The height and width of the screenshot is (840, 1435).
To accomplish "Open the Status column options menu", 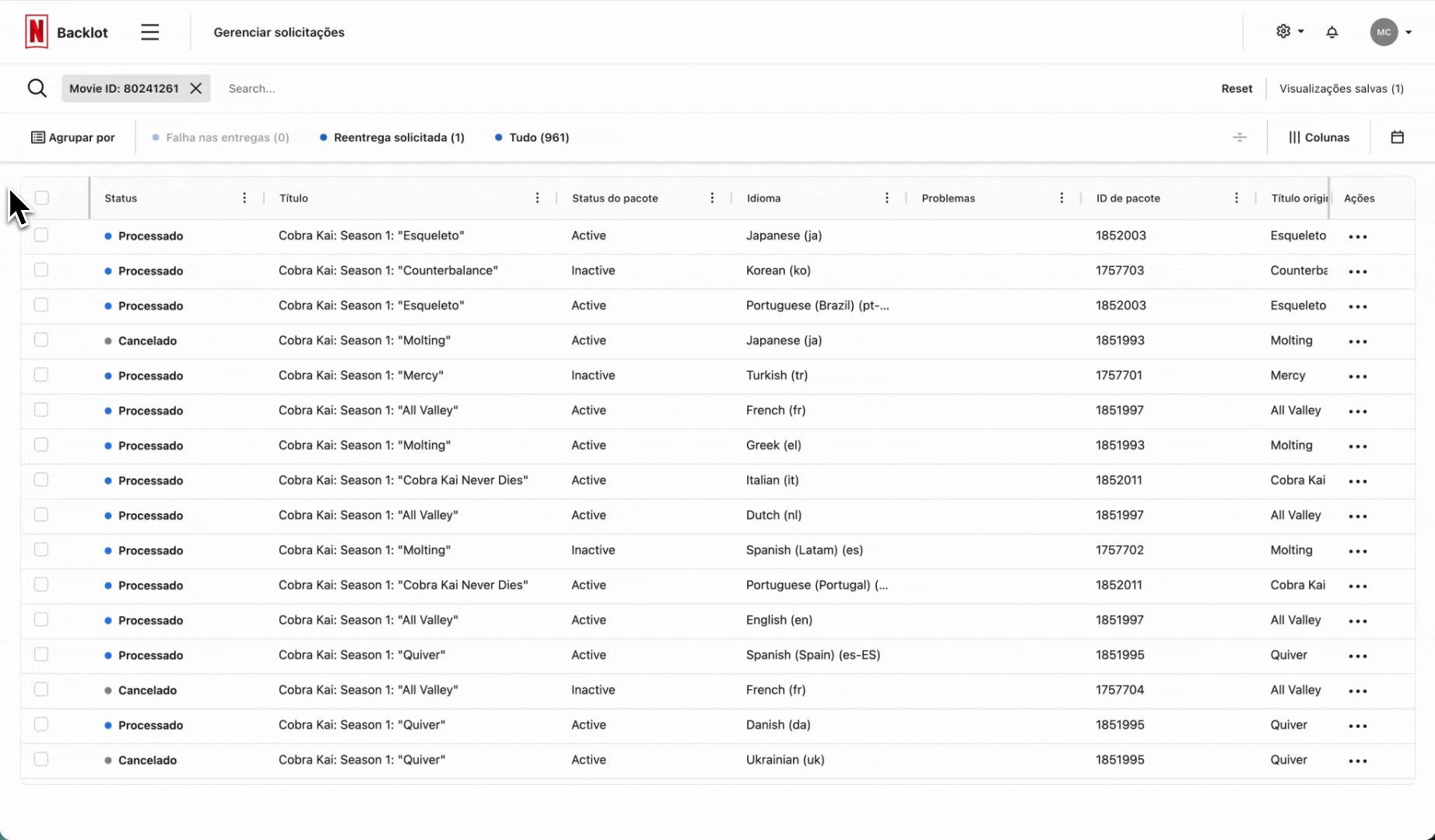I will pos(244,198).
